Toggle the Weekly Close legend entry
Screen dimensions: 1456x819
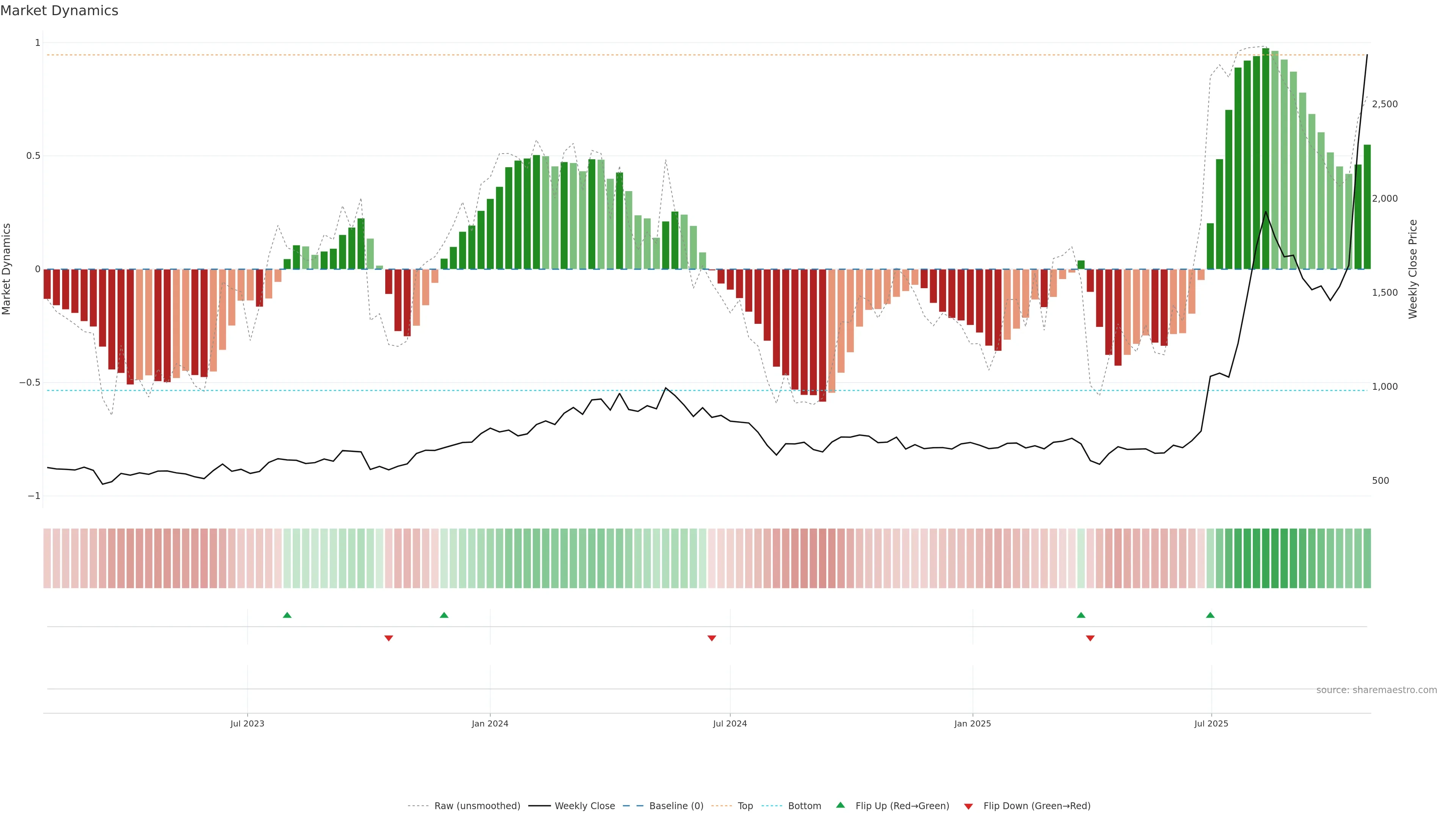584,805
